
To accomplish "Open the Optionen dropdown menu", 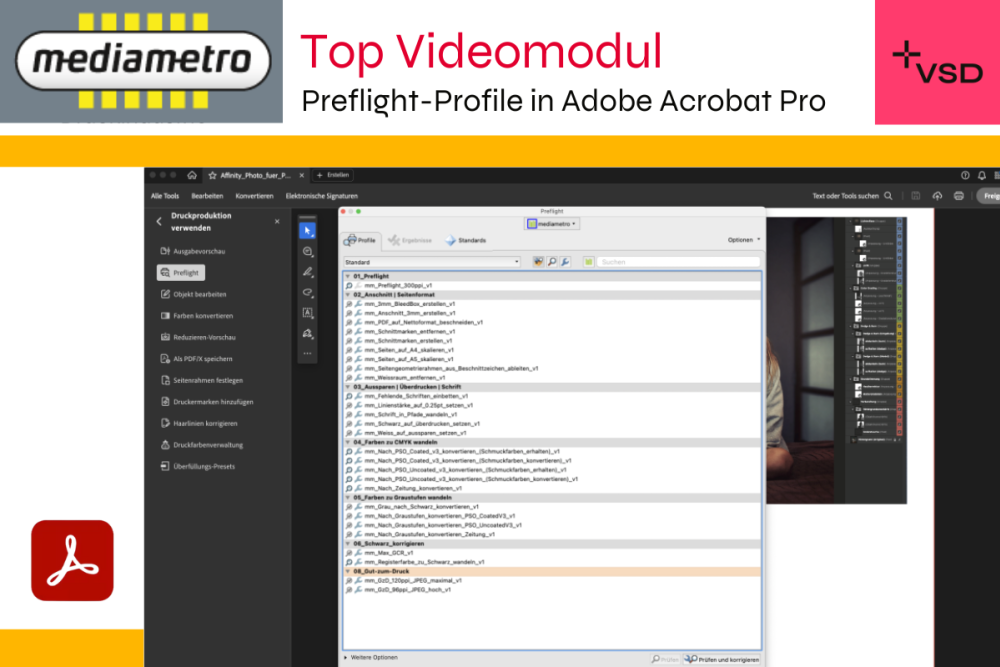I will pyautogui.click(x=743, y=240).
